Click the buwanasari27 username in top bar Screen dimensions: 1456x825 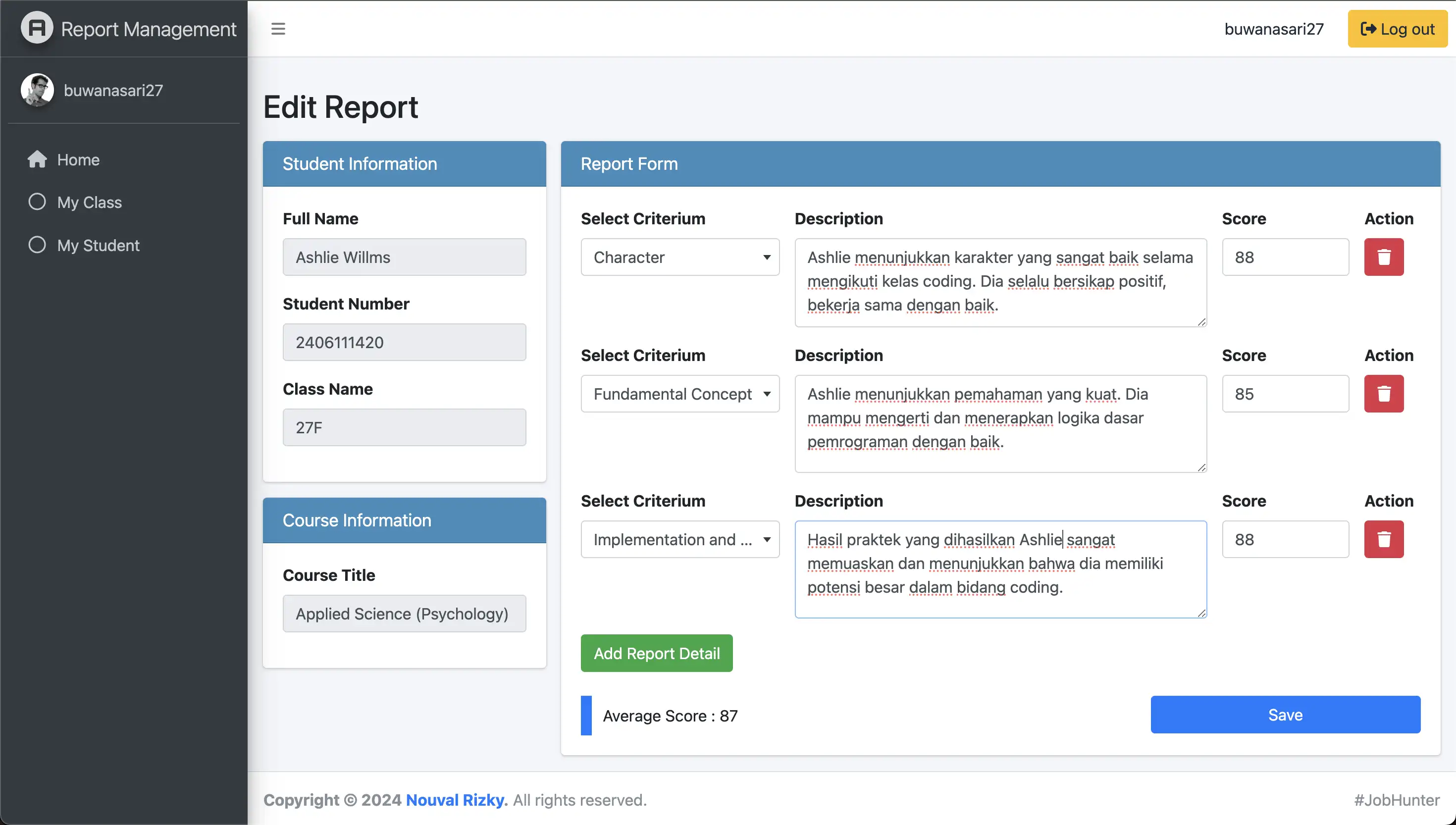[x=1274, y=29]
